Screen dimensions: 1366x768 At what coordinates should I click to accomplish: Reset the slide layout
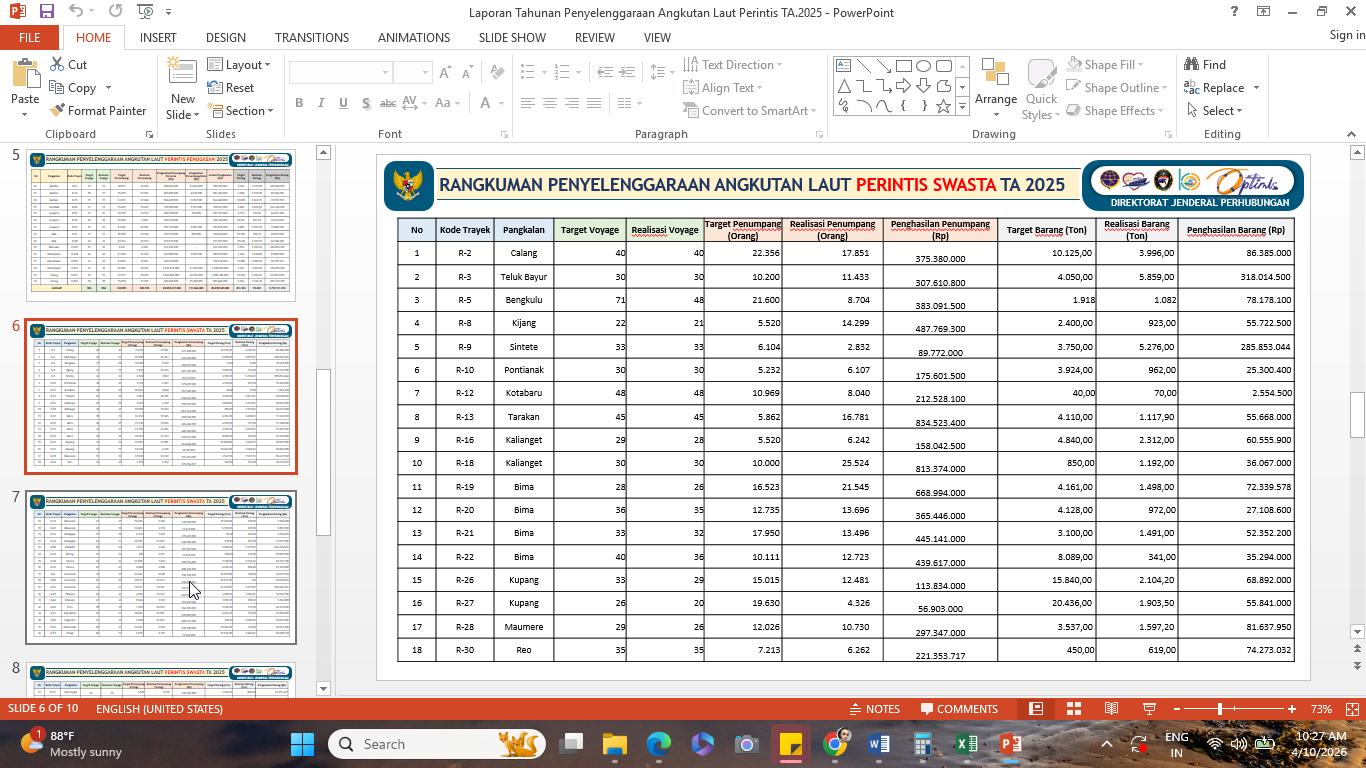(x=231, y=87)
